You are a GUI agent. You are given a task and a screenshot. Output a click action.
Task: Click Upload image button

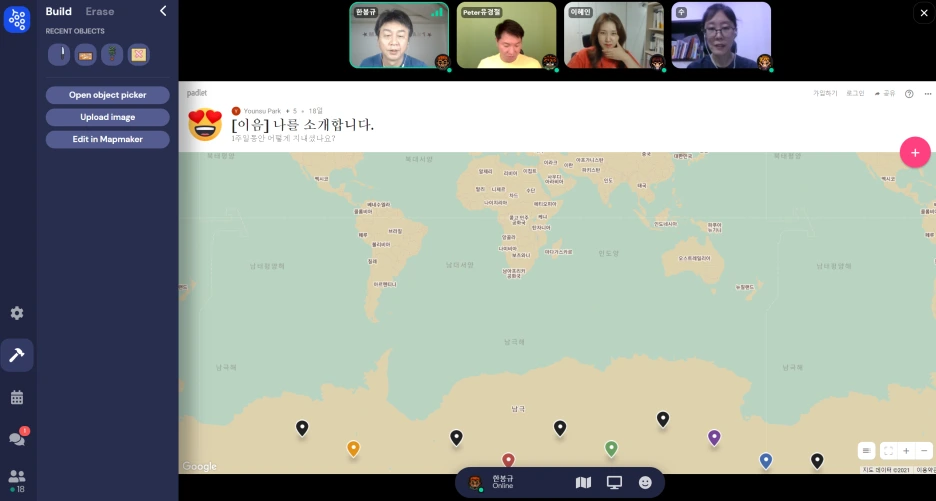tap(107, 117)
